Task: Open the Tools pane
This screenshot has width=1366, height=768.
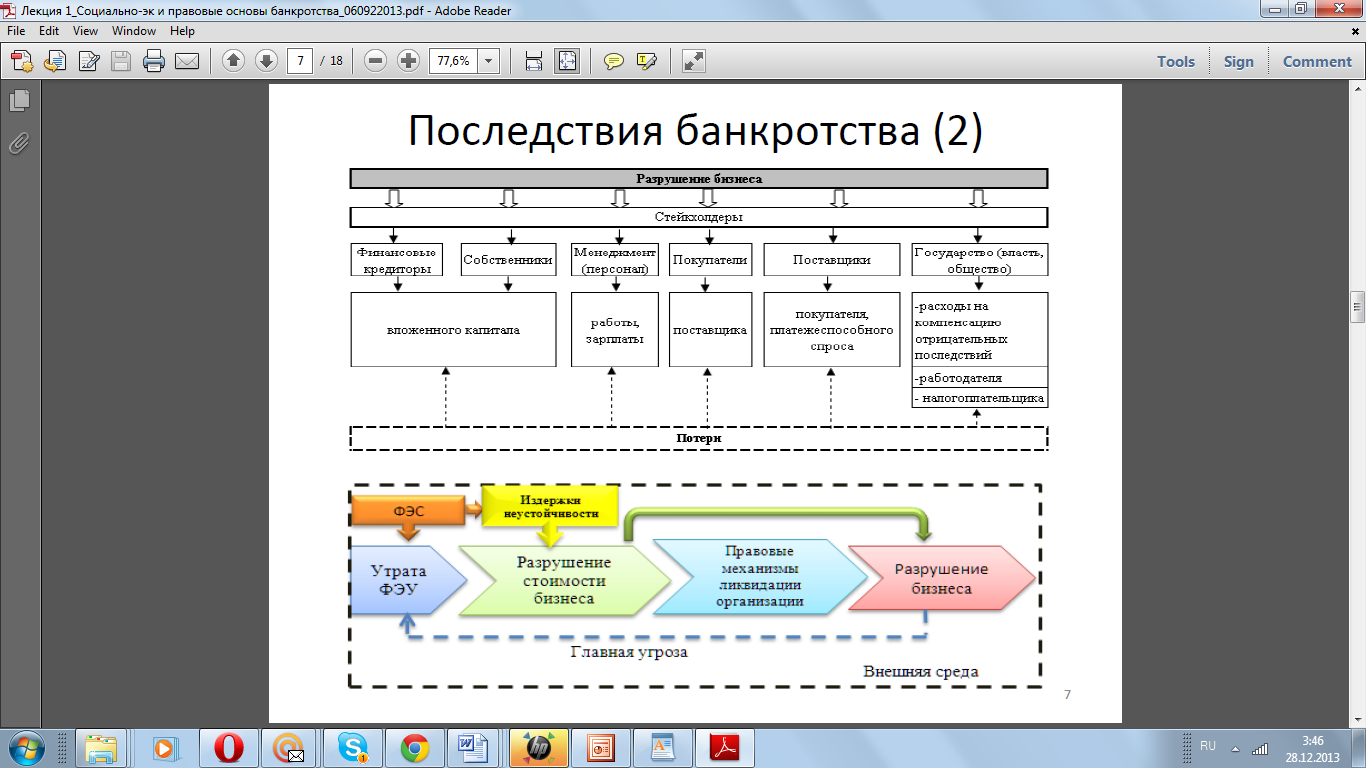Action: coord(1176,61)
